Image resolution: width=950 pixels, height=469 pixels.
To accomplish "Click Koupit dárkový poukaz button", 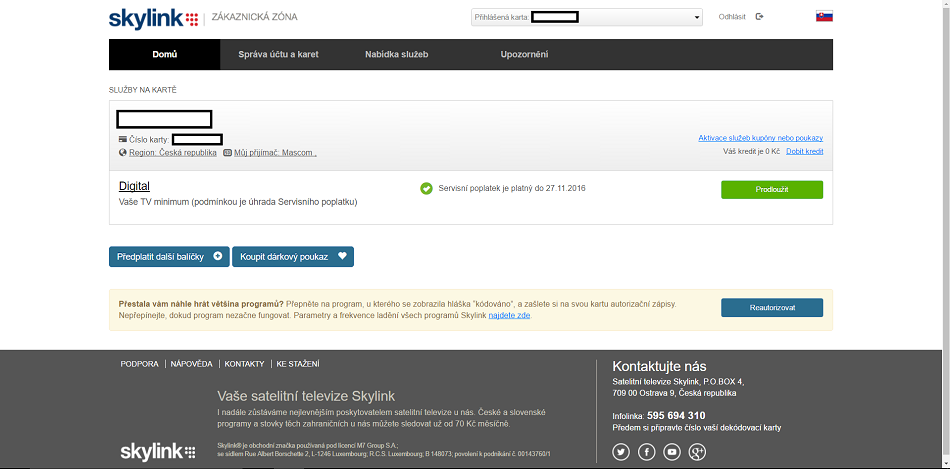I will pos(293,256).
